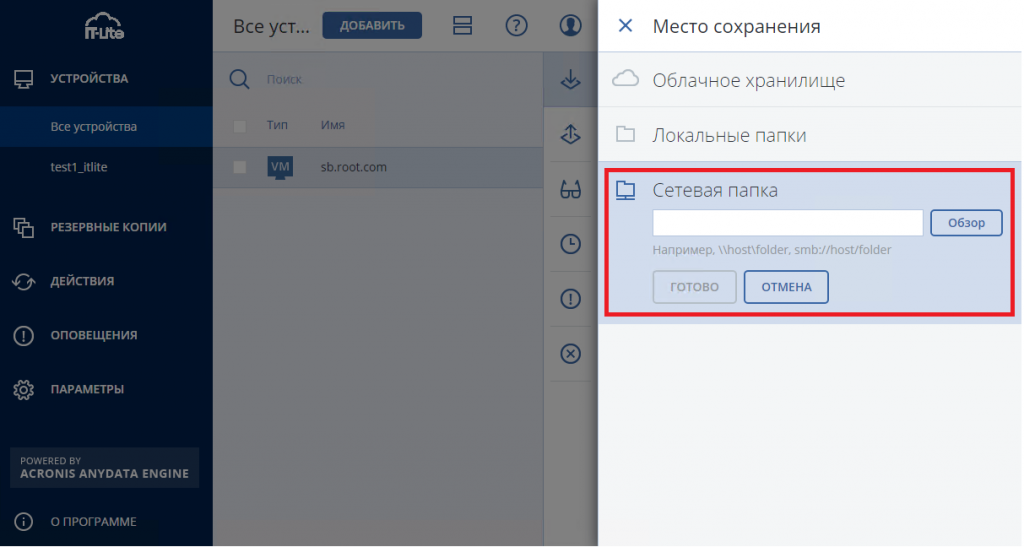This screenshot has width=1024, height=547.
Task: Click the network folder icon
Action: (x=626, y=190)
